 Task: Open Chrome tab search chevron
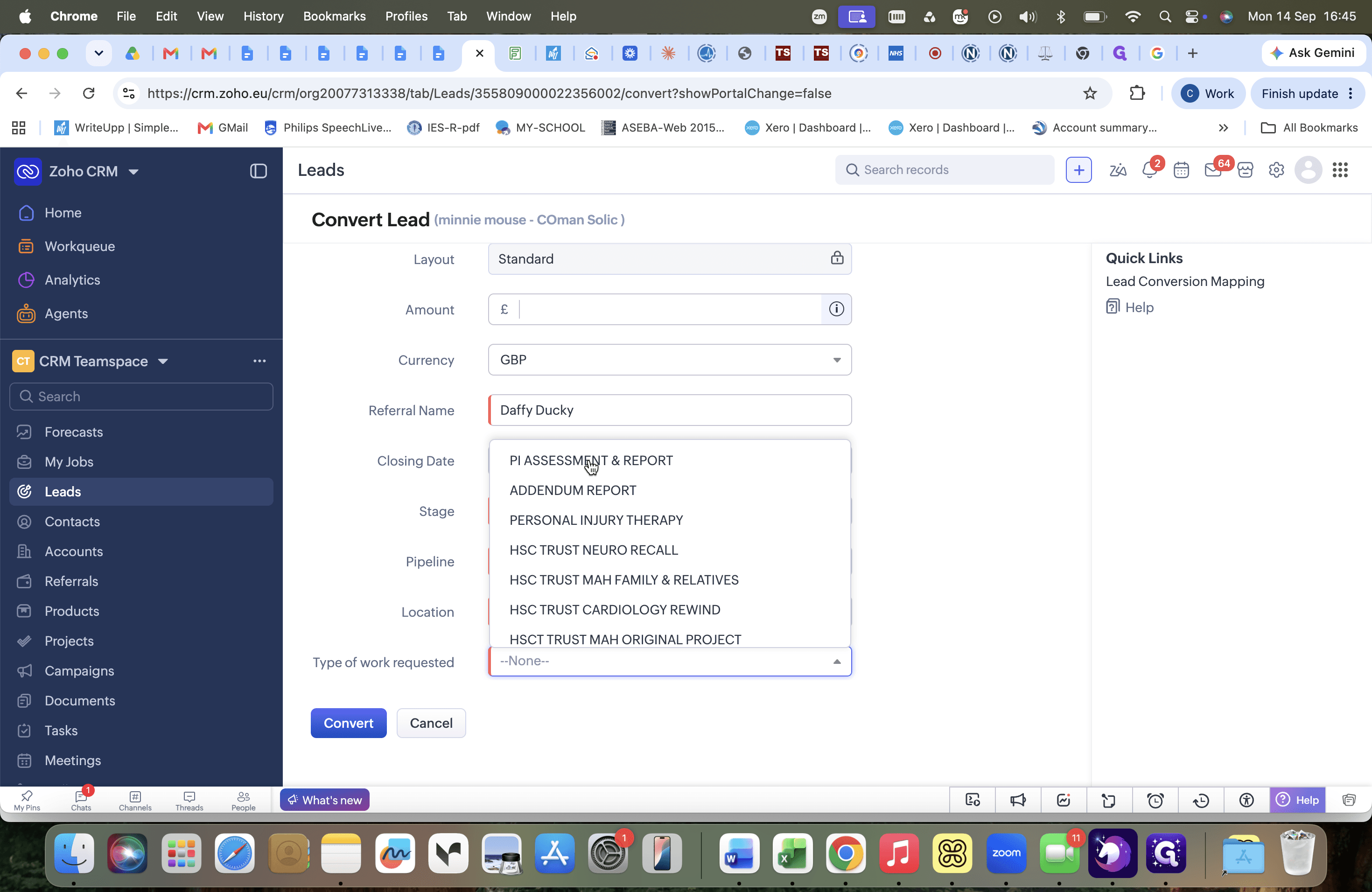(x=98, y=54)
